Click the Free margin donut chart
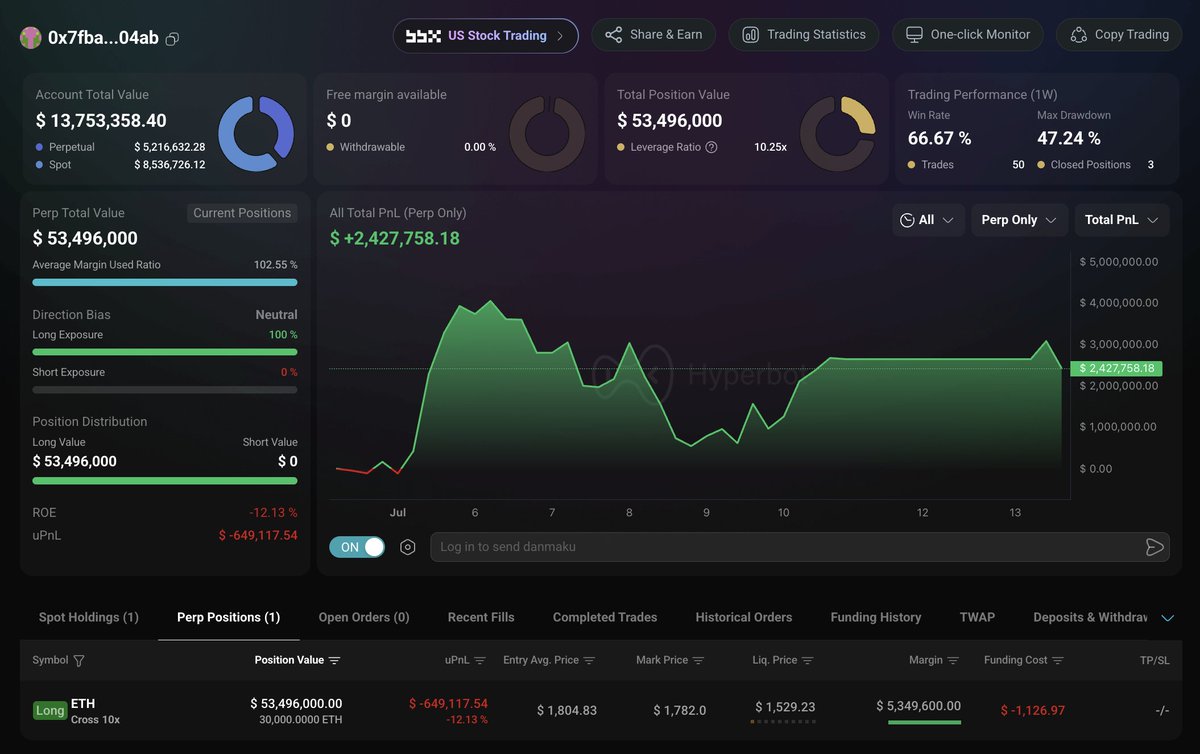This screenshot has width=1200, height=754. [x=547, y=134]
